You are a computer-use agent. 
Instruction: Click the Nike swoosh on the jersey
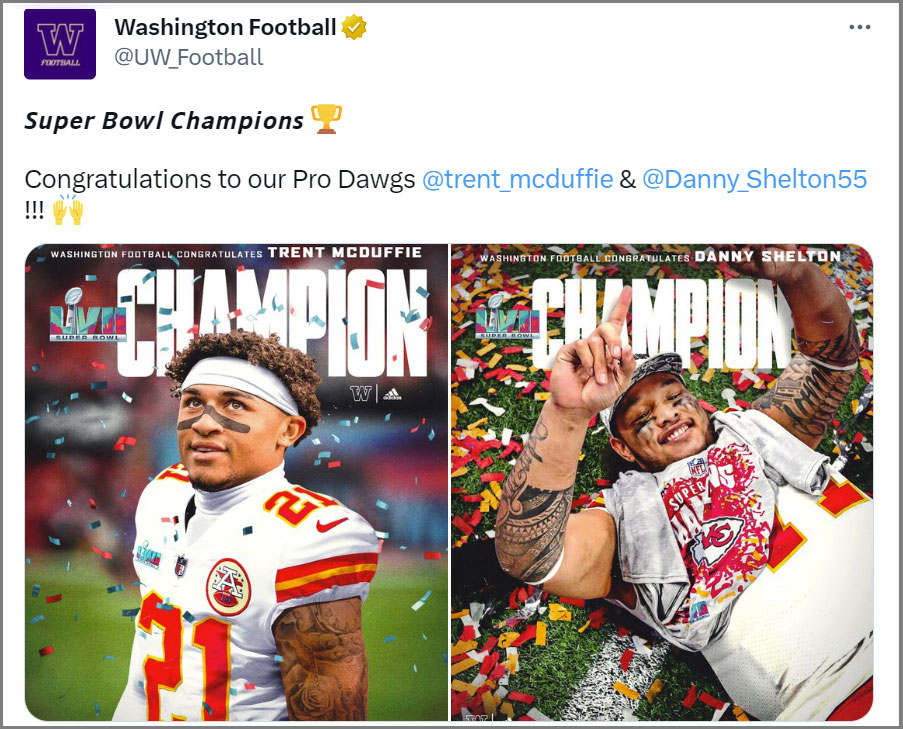tap(332, 524)
